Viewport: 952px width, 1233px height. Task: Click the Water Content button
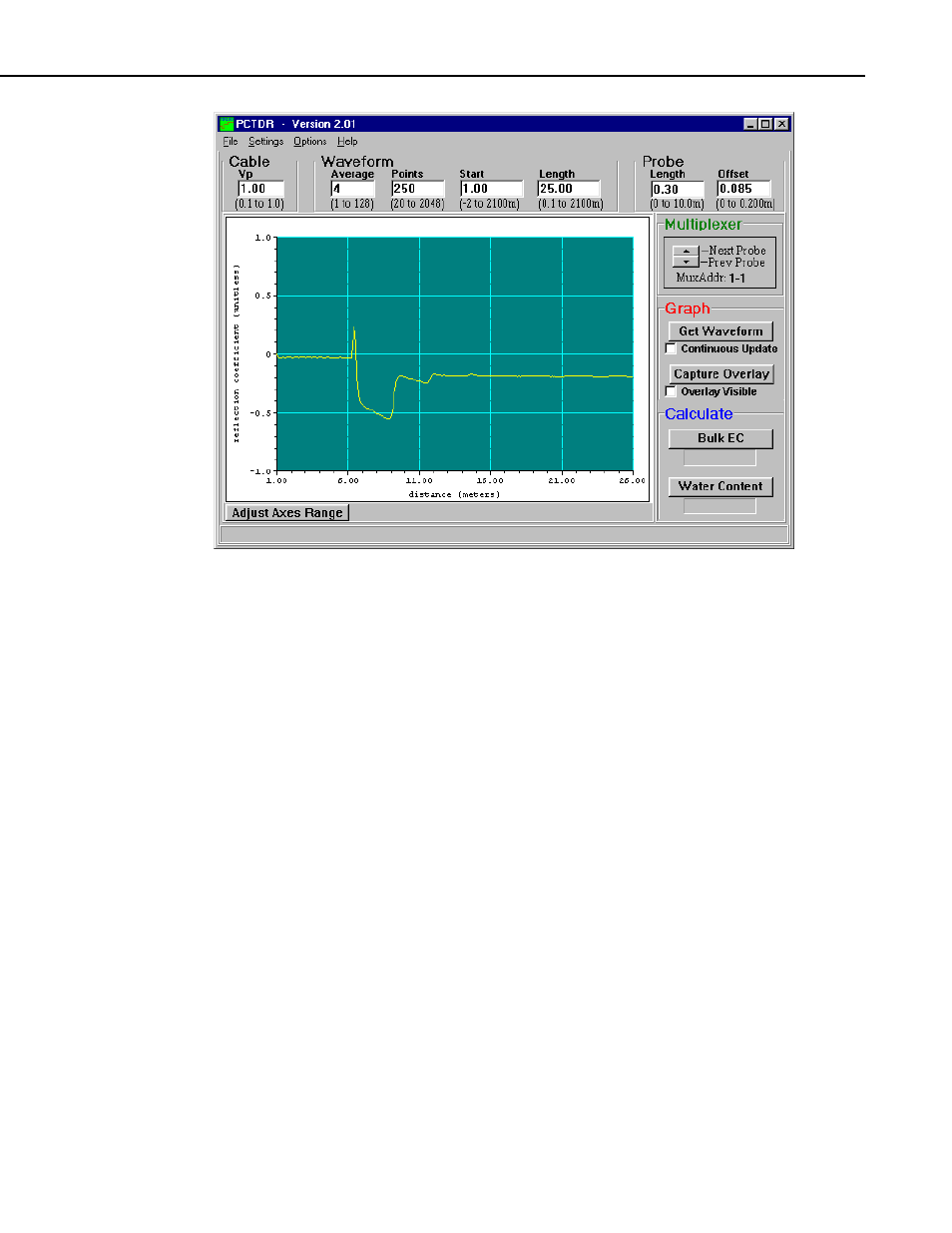click(x=720, y=486)
